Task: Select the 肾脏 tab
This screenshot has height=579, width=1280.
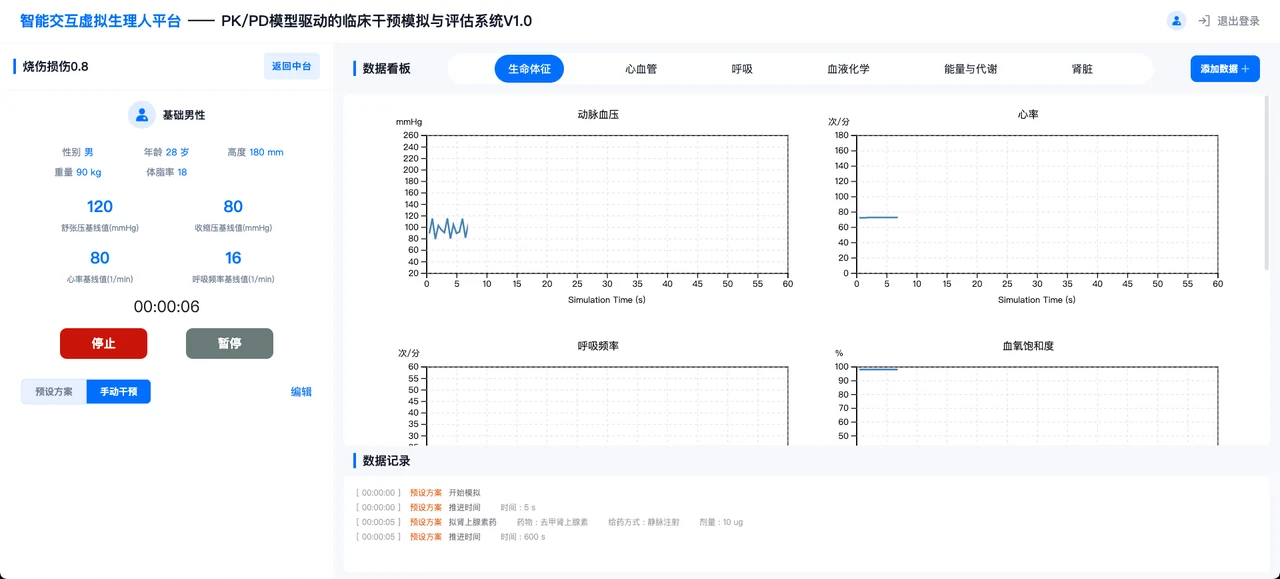Action: pos(1082,69)
